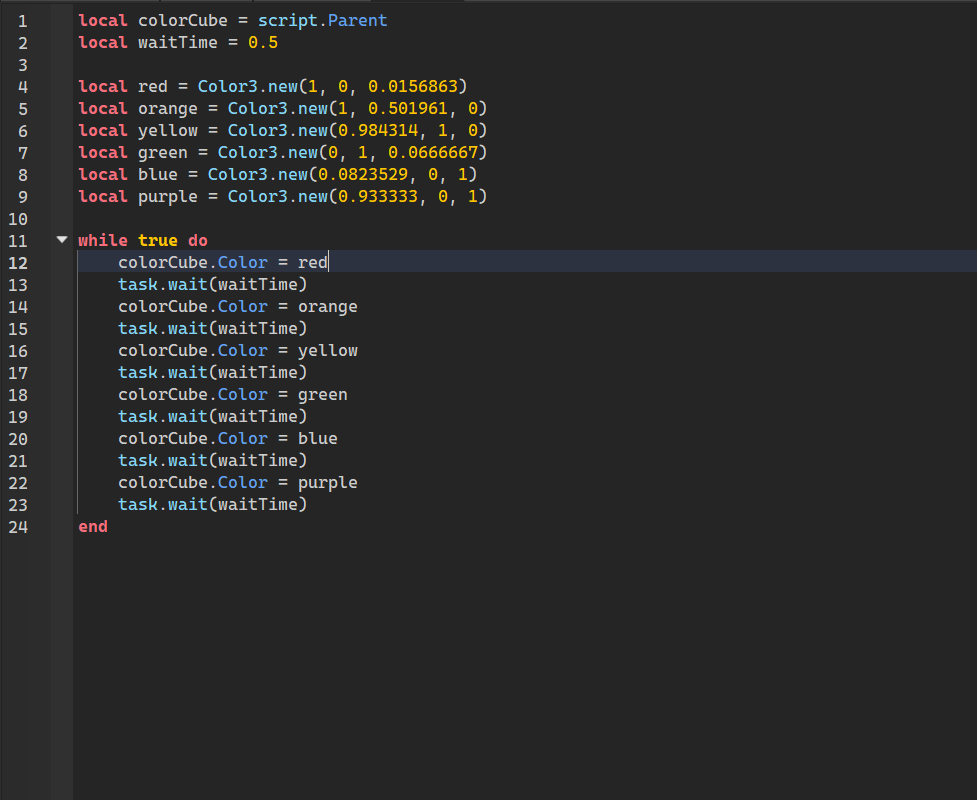Viewport: 977px width, 800px height.
Task: Click 'colorCube' variable on line 1
Action: click(183, 21)
